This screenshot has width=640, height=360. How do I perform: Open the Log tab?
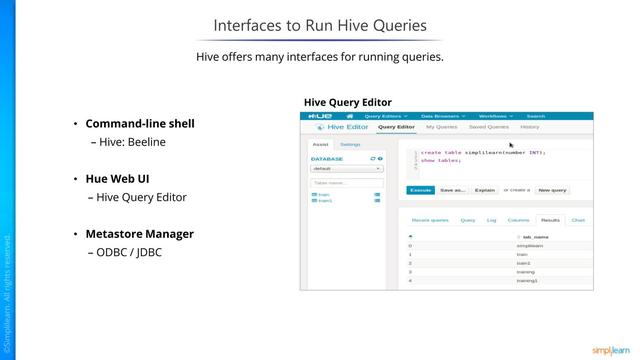(491, 220)
